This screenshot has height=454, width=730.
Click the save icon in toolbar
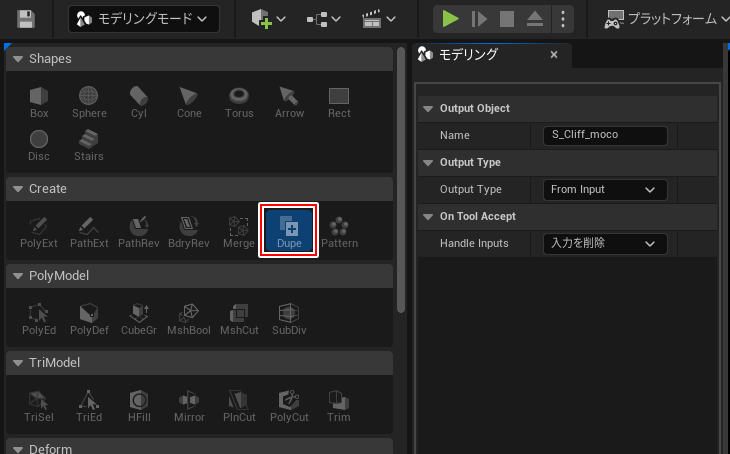[27, 18]
